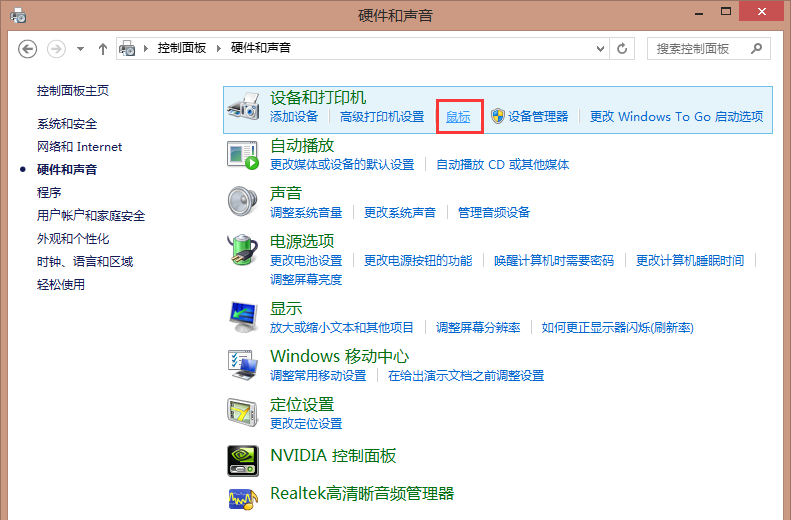Click the back navigation arrow
Screen dimensions: 791x520
(x=28, y=48)
